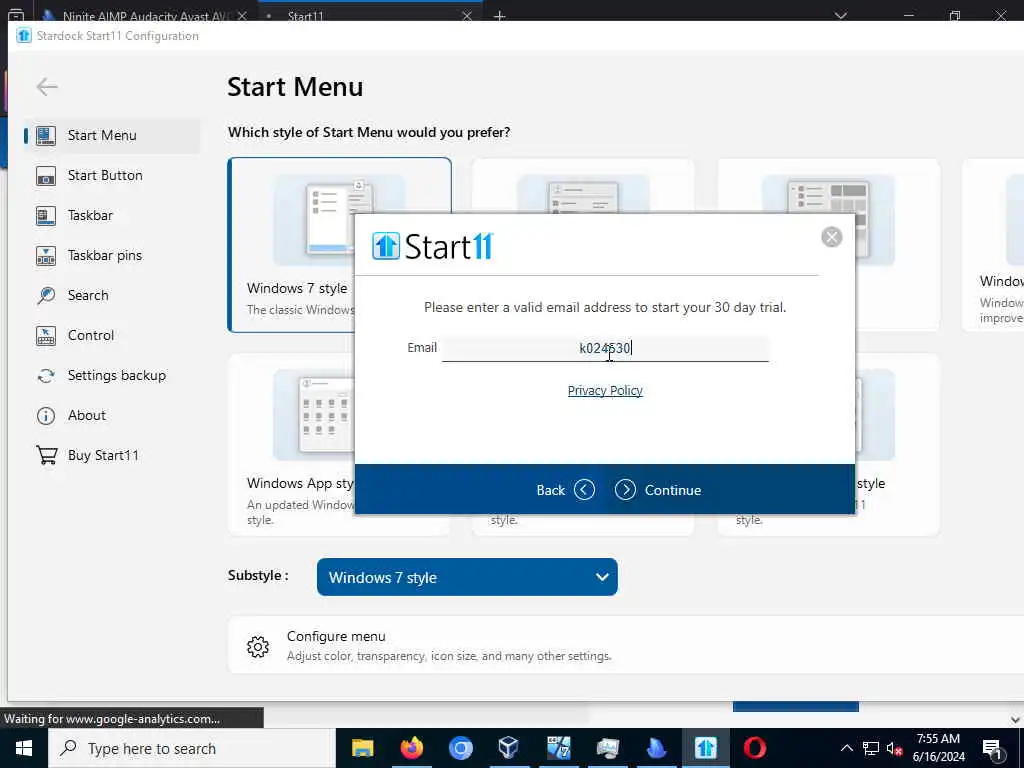Show hidden system tray icons
The image size is (1024, 768).
[x=846, y=748]
